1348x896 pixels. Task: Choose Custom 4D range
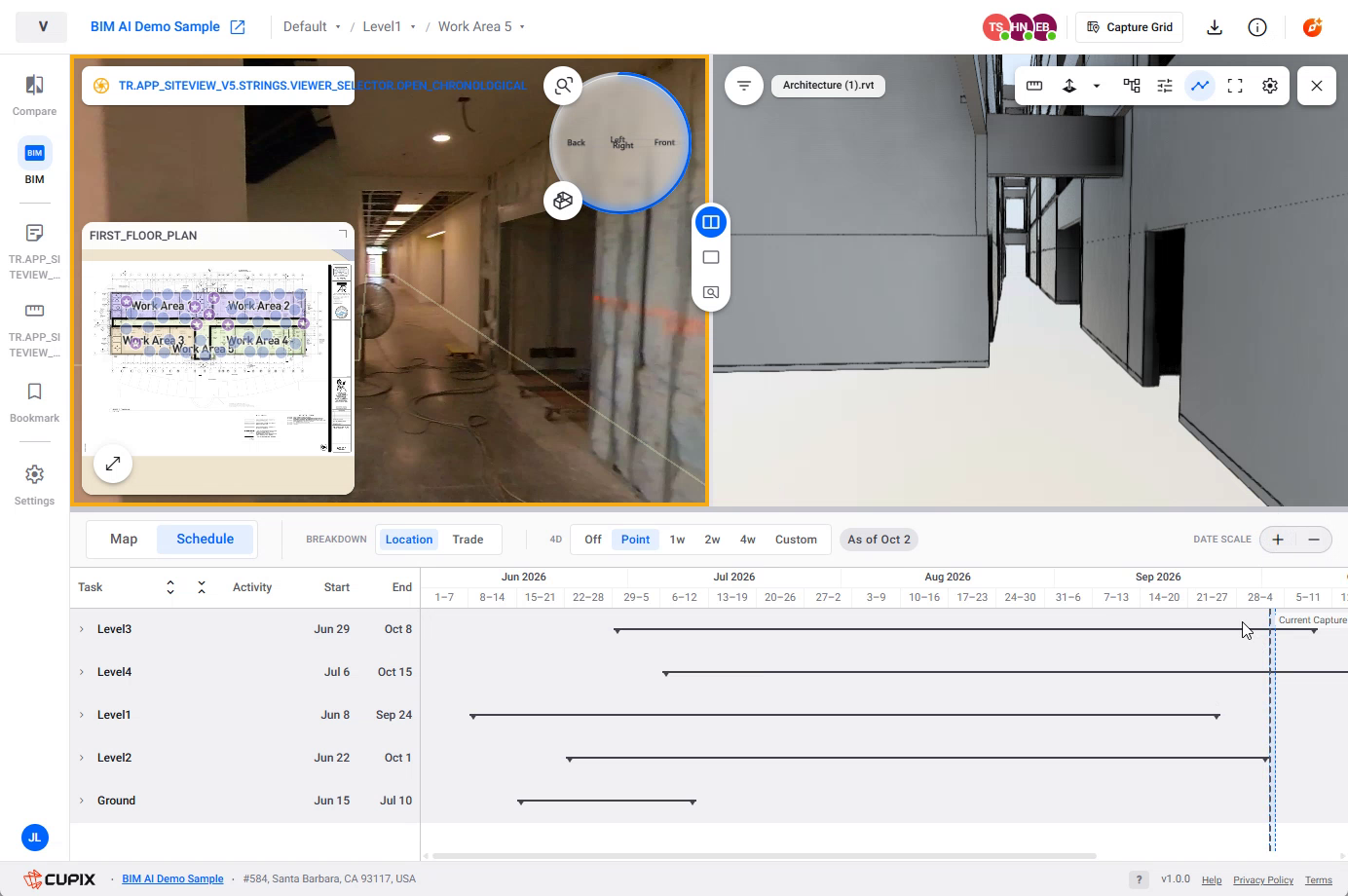(x=796, y=540)
